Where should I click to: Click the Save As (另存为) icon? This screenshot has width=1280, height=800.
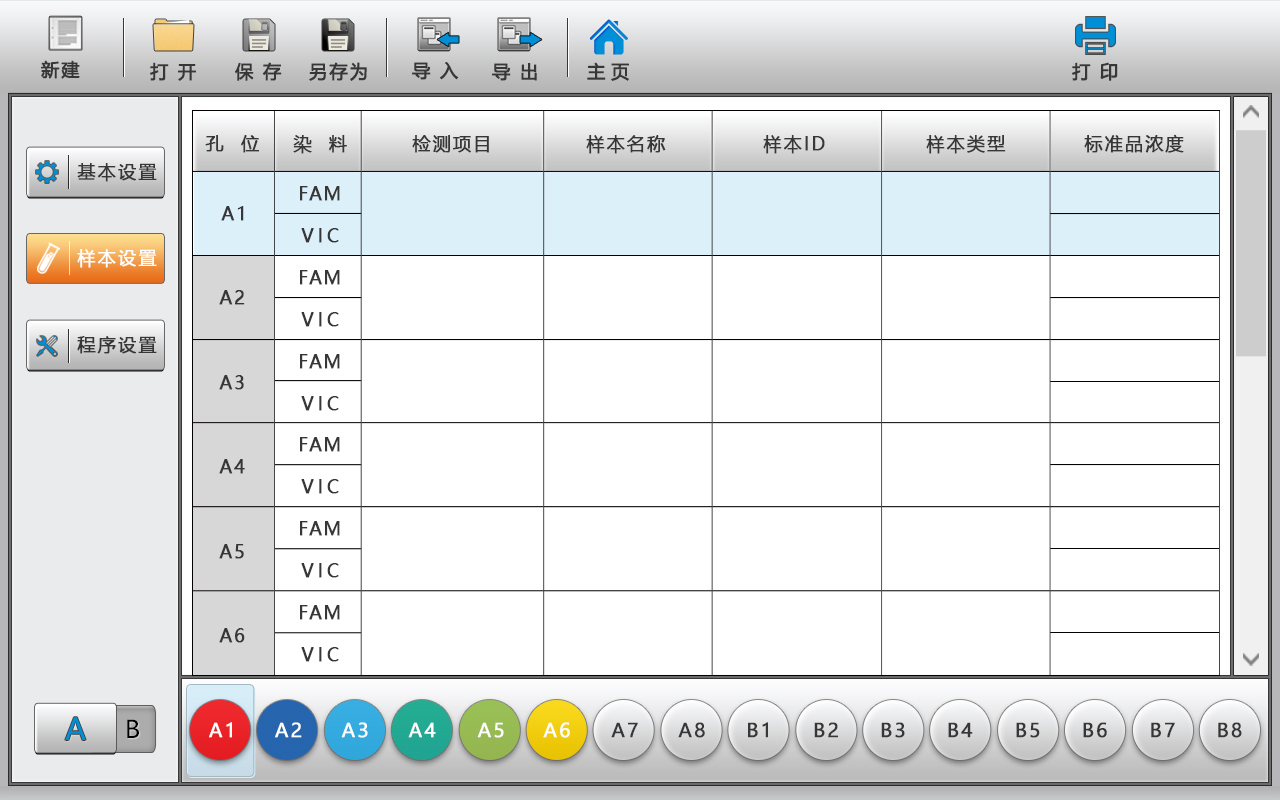coord(337,36)
